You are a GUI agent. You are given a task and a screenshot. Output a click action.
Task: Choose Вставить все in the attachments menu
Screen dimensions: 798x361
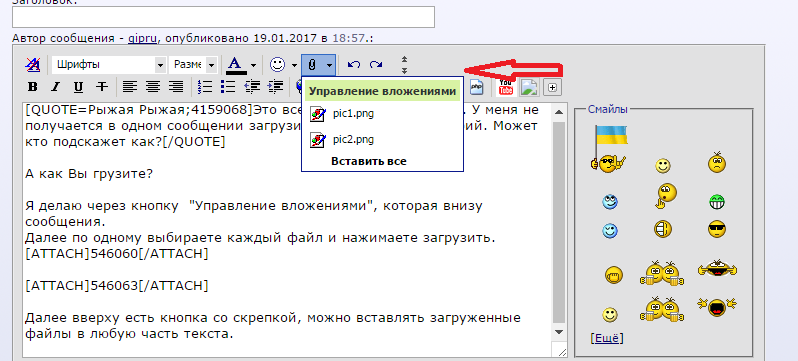tap(369, 161)
